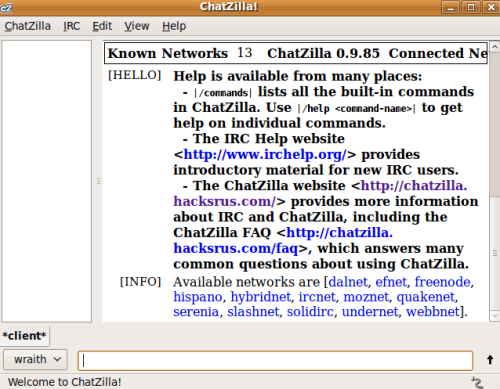Click the ChatZilla 0.9.85 version text
The width and height of the screenshot is (500, 389).
323,53
